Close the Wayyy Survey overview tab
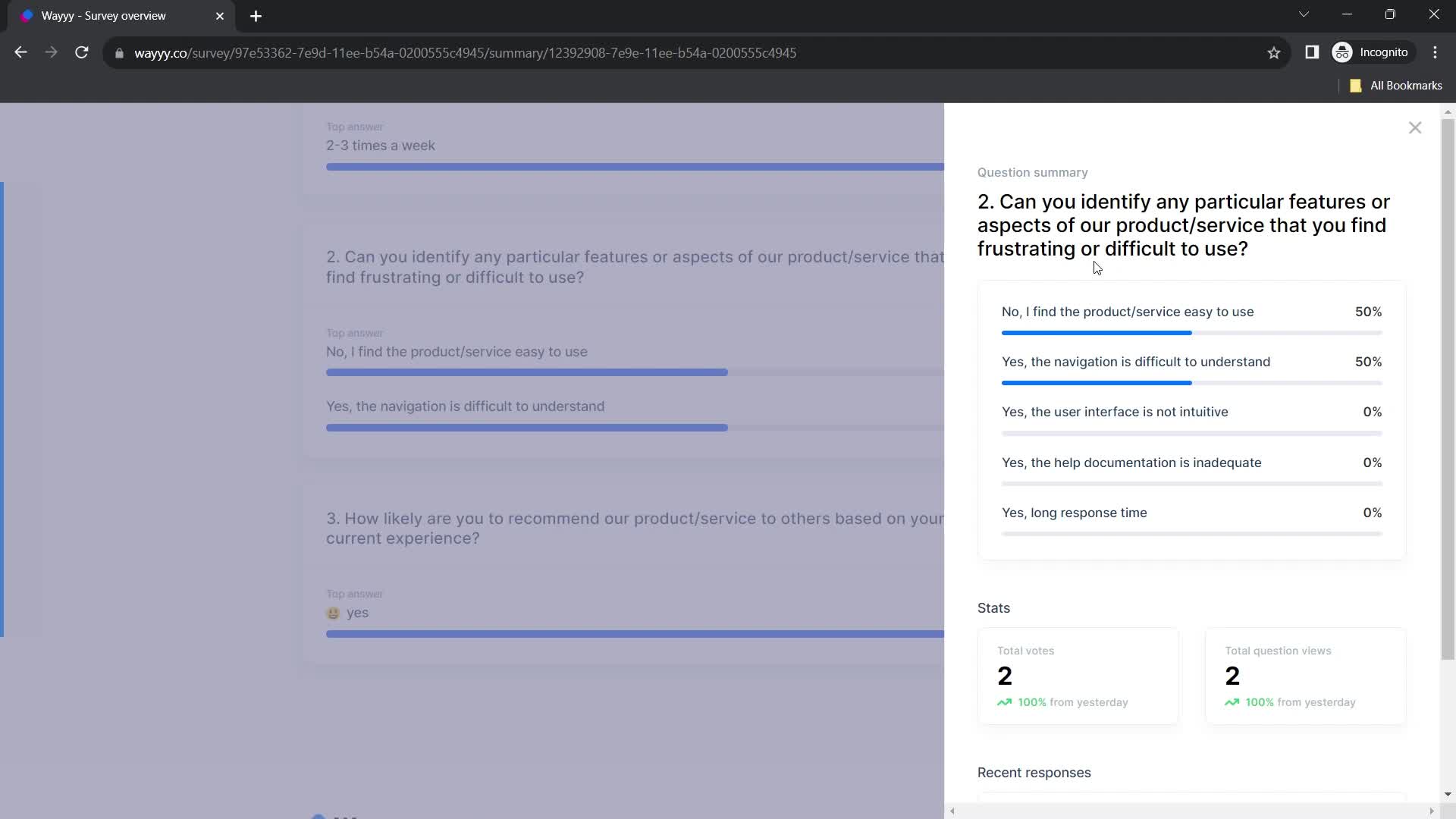 (220, 16)
